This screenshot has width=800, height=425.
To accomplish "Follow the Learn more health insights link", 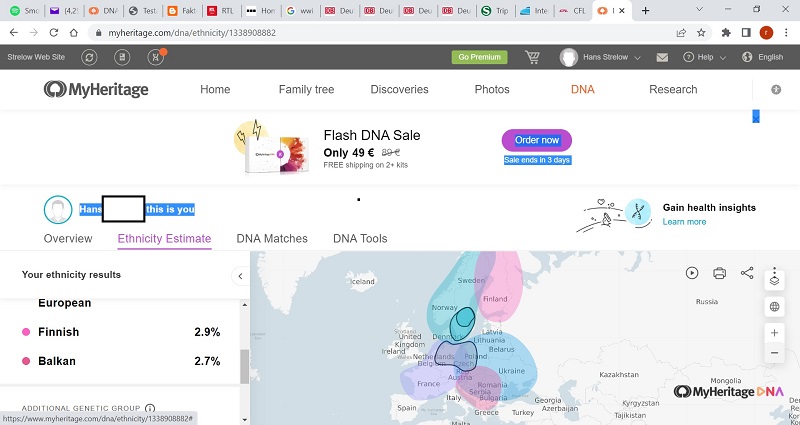I will click(x=684, y=222).
